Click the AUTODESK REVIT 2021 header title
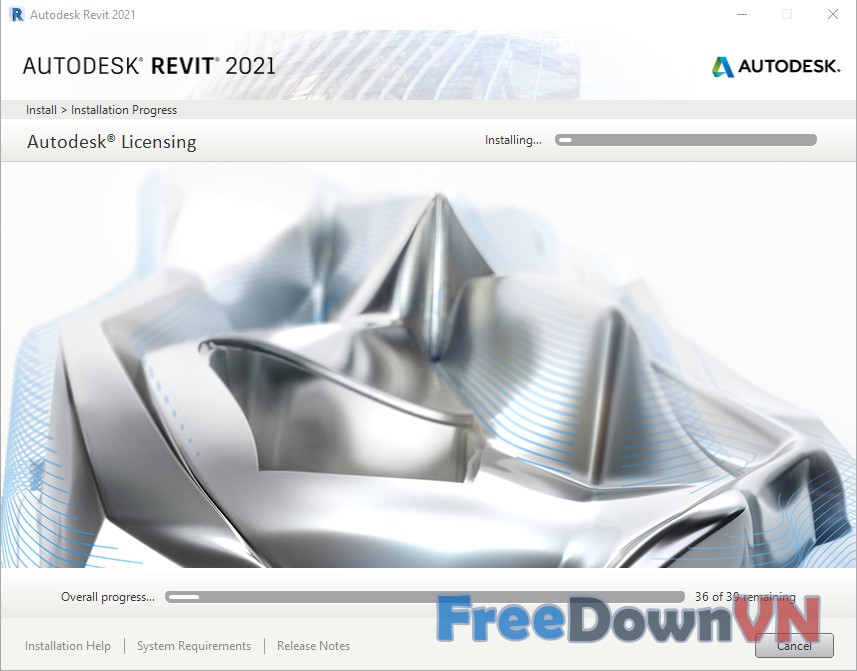This screenshot has height=671, width=857. tap(149, 67)
